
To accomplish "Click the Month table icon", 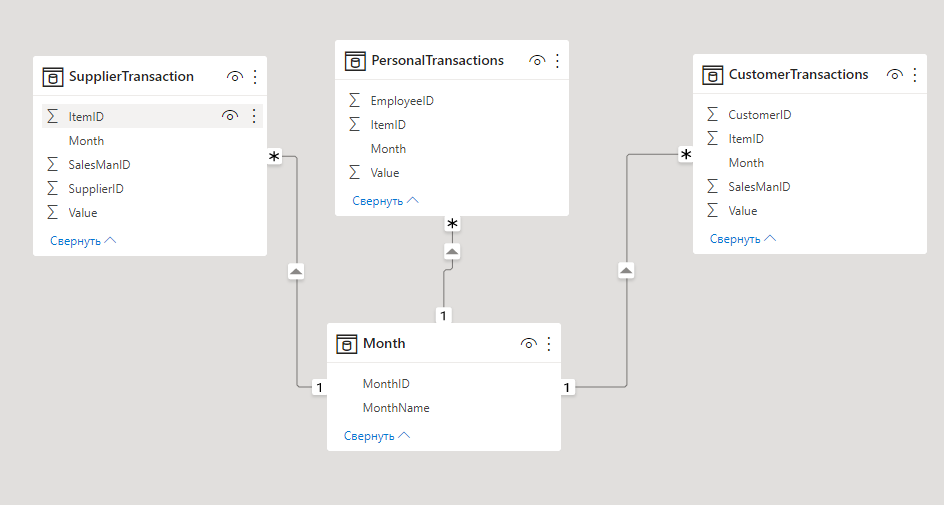I will [x=347, y=344].
